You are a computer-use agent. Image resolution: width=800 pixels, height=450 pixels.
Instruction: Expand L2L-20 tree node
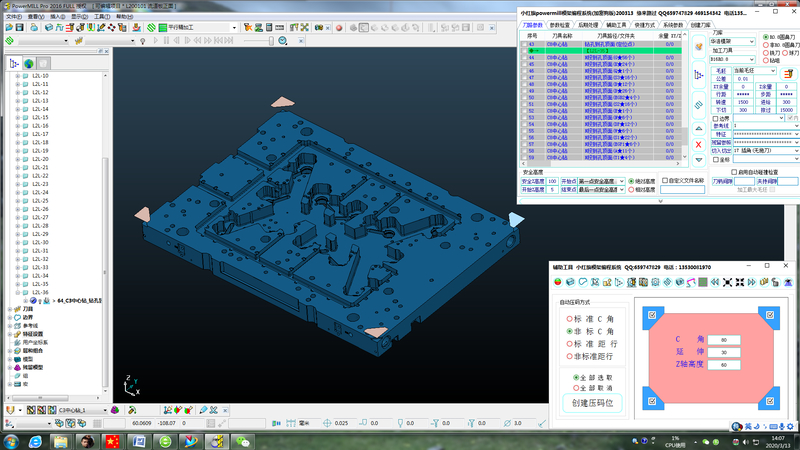point(18,159)
